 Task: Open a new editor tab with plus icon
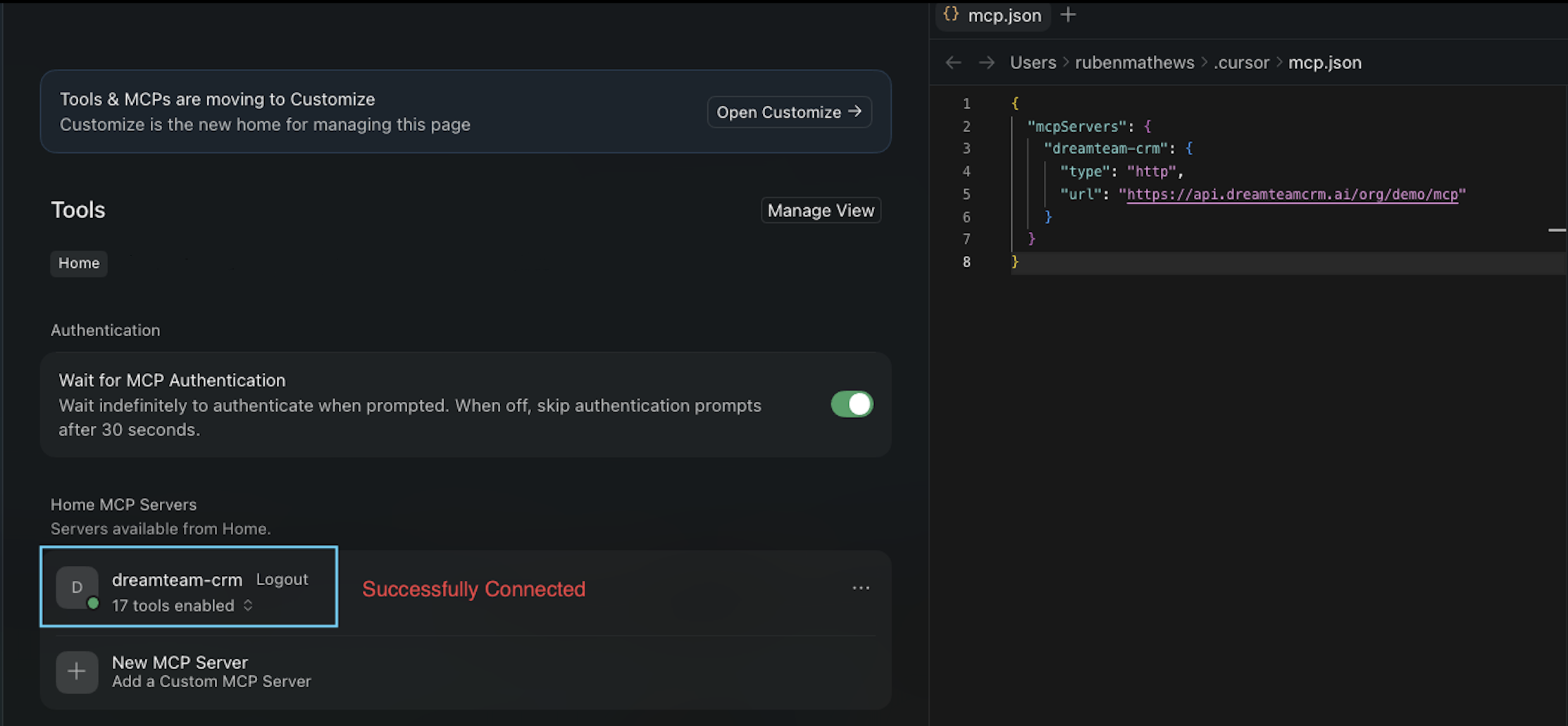click(1068, 14)
